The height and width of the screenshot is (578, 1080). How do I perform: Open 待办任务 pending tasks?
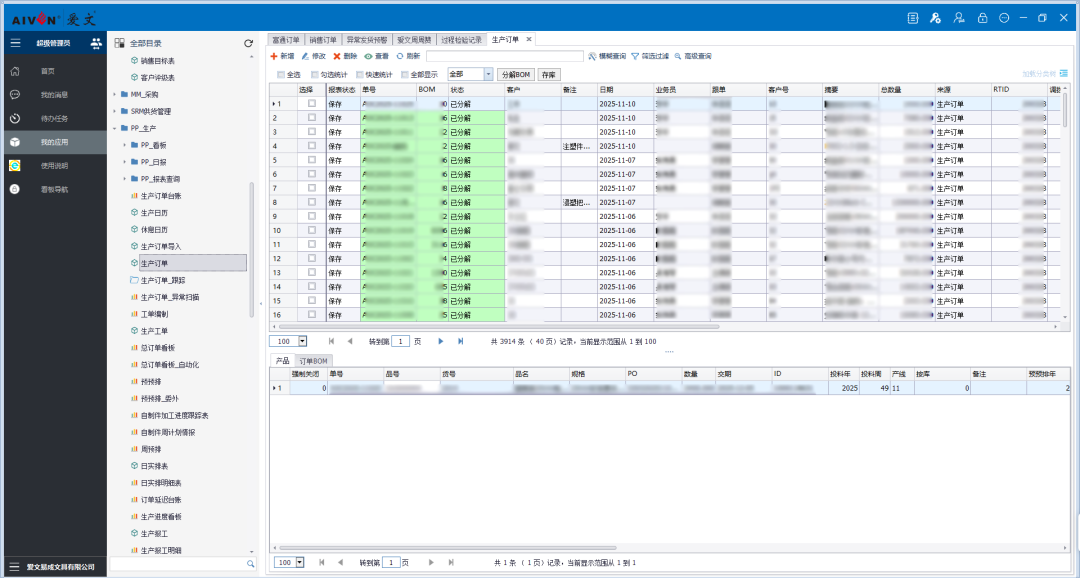point(54,118)
